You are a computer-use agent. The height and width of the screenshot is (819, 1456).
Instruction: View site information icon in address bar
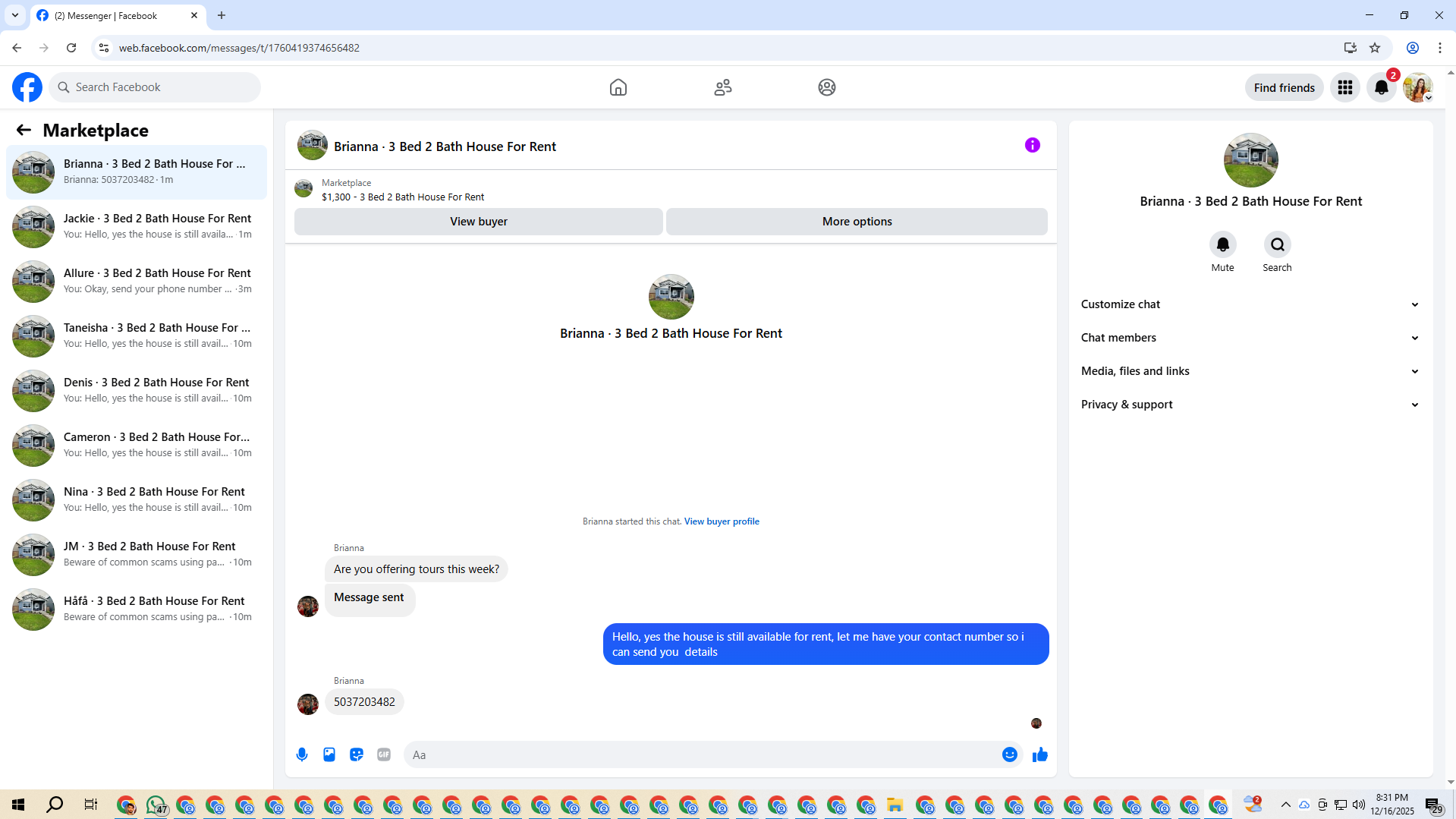click(104, 48)
